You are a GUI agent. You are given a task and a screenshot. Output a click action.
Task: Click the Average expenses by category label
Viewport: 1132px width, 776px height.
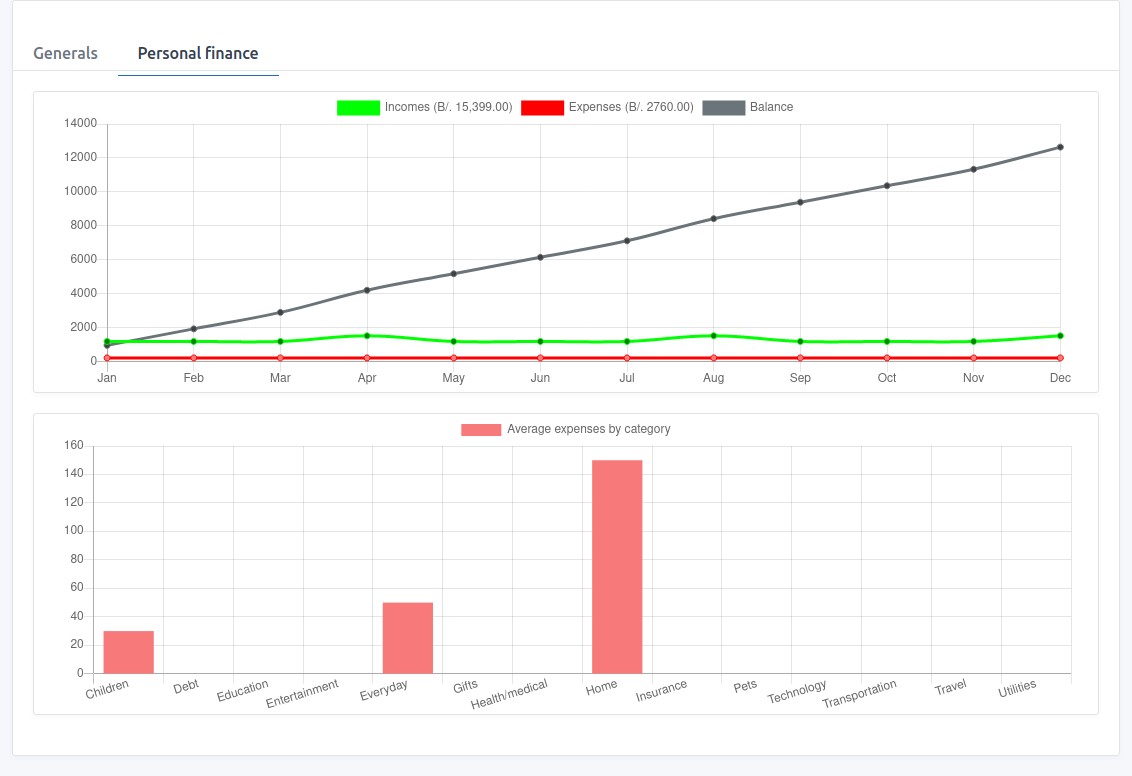(x=588, y=429)
